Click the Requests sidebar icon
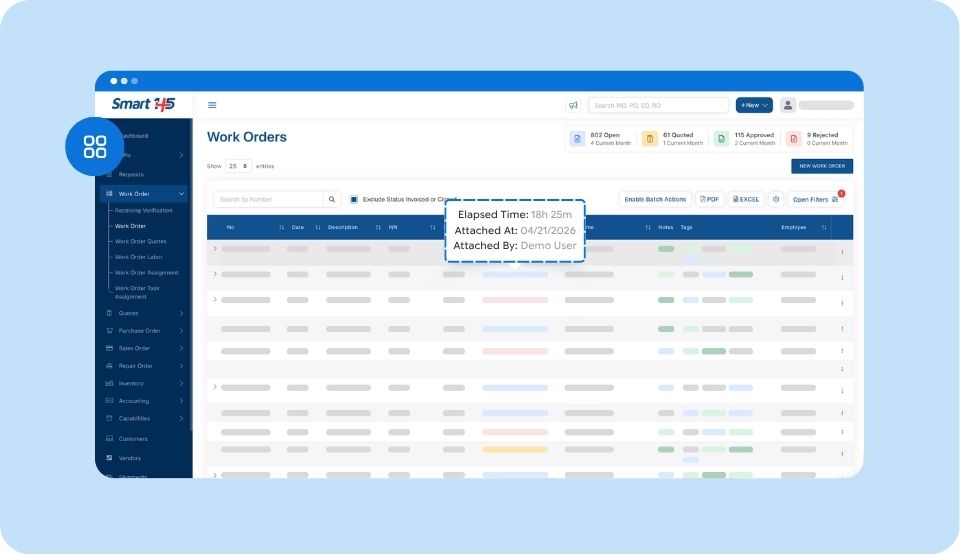960x555 pixels. [x=110, y=175]
